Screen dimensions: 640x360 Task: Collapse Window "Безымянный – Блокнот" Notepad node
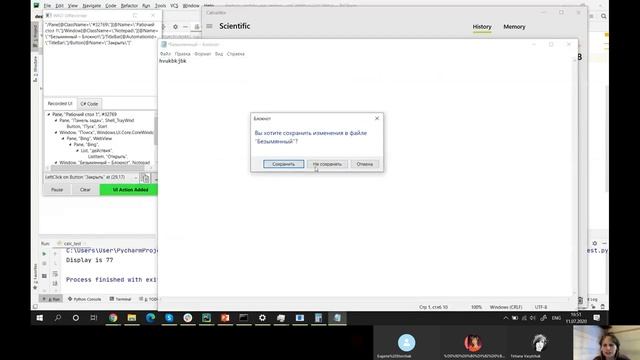click(x=56, y=162)
